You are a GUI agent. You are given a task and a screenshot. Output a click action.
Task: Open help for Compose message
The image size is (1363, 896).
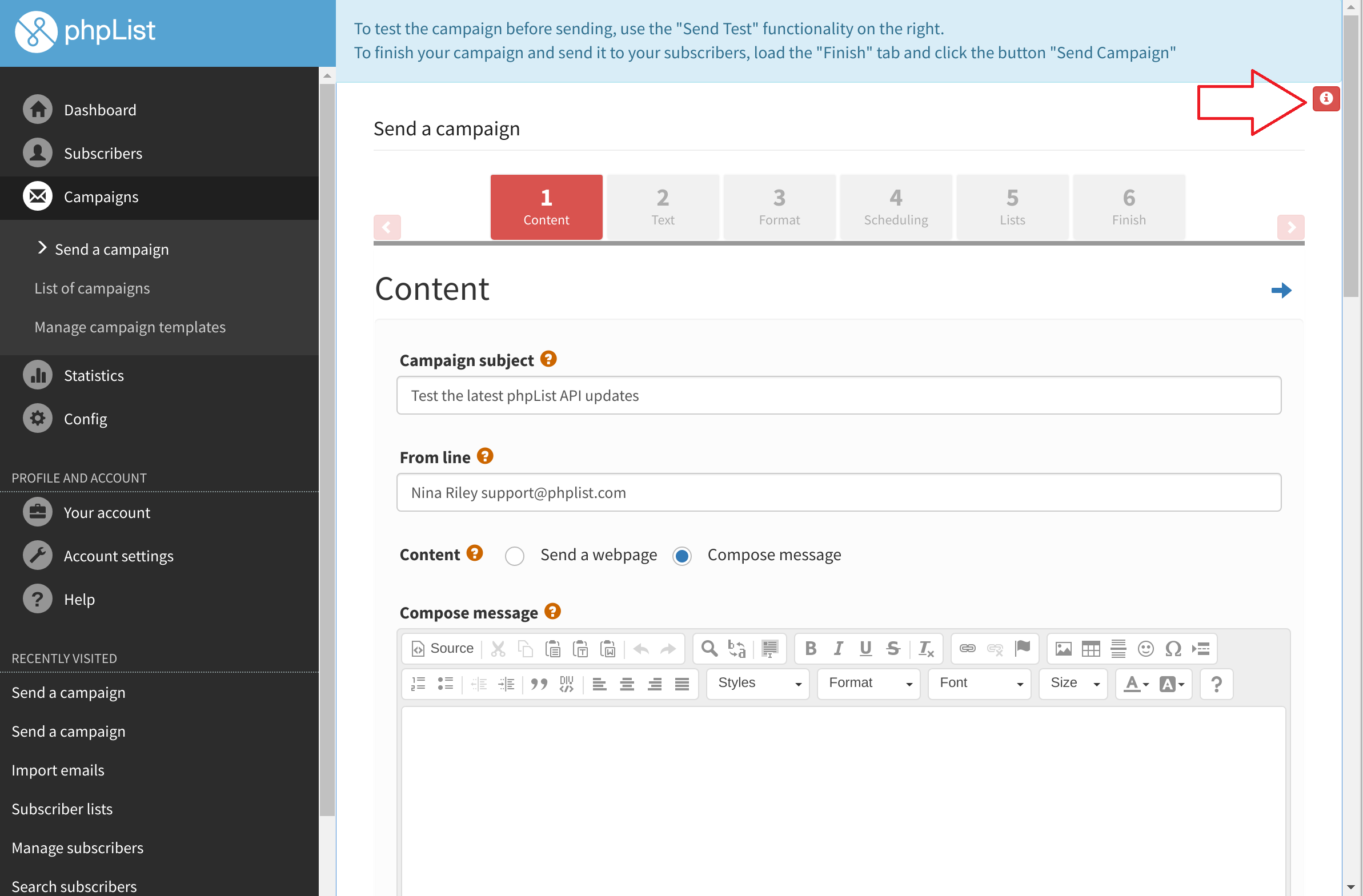pos(552,612)
